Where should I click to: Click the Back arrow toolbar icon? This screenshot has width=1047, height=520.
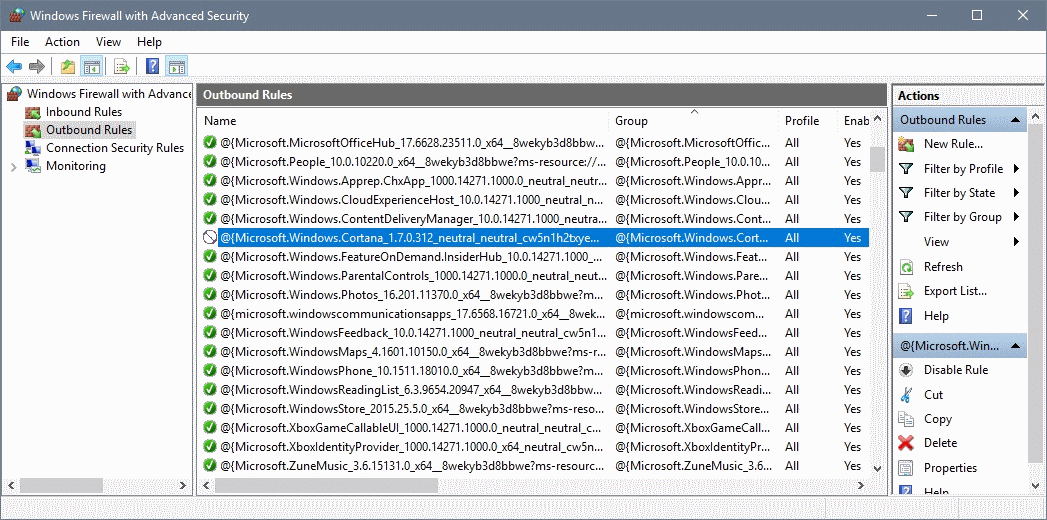[14, 66]
